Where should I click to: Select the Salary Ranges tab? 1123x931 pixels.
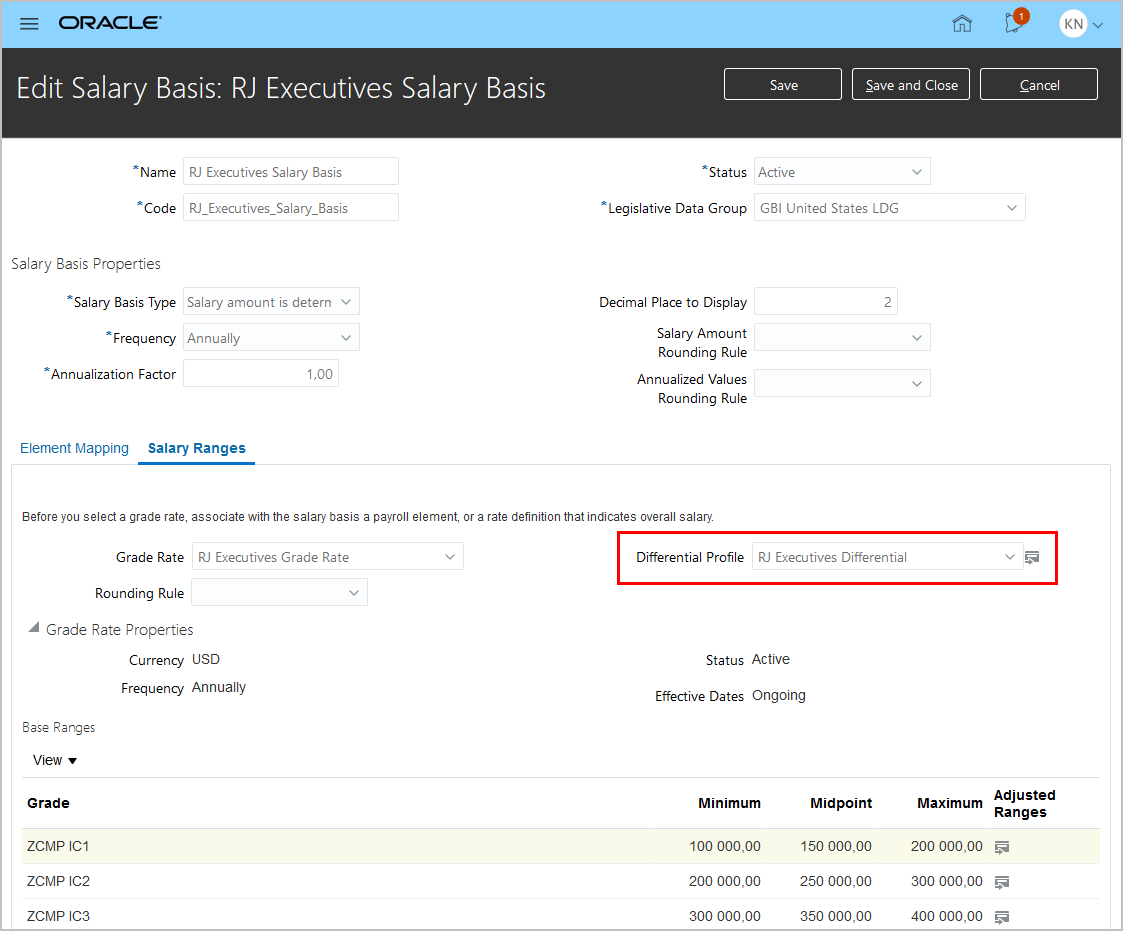click(197, 448)
